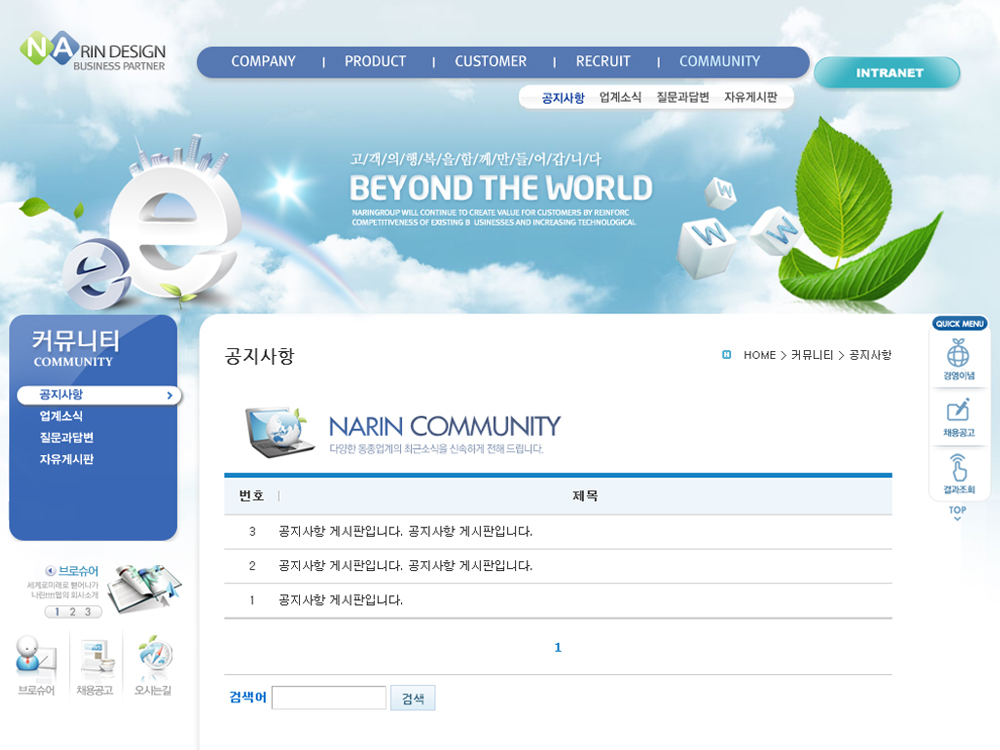This screenshot has height=750, width=1000.
Task: Click TOP arrow below the Quick Menu
Action: click(958, 513)
